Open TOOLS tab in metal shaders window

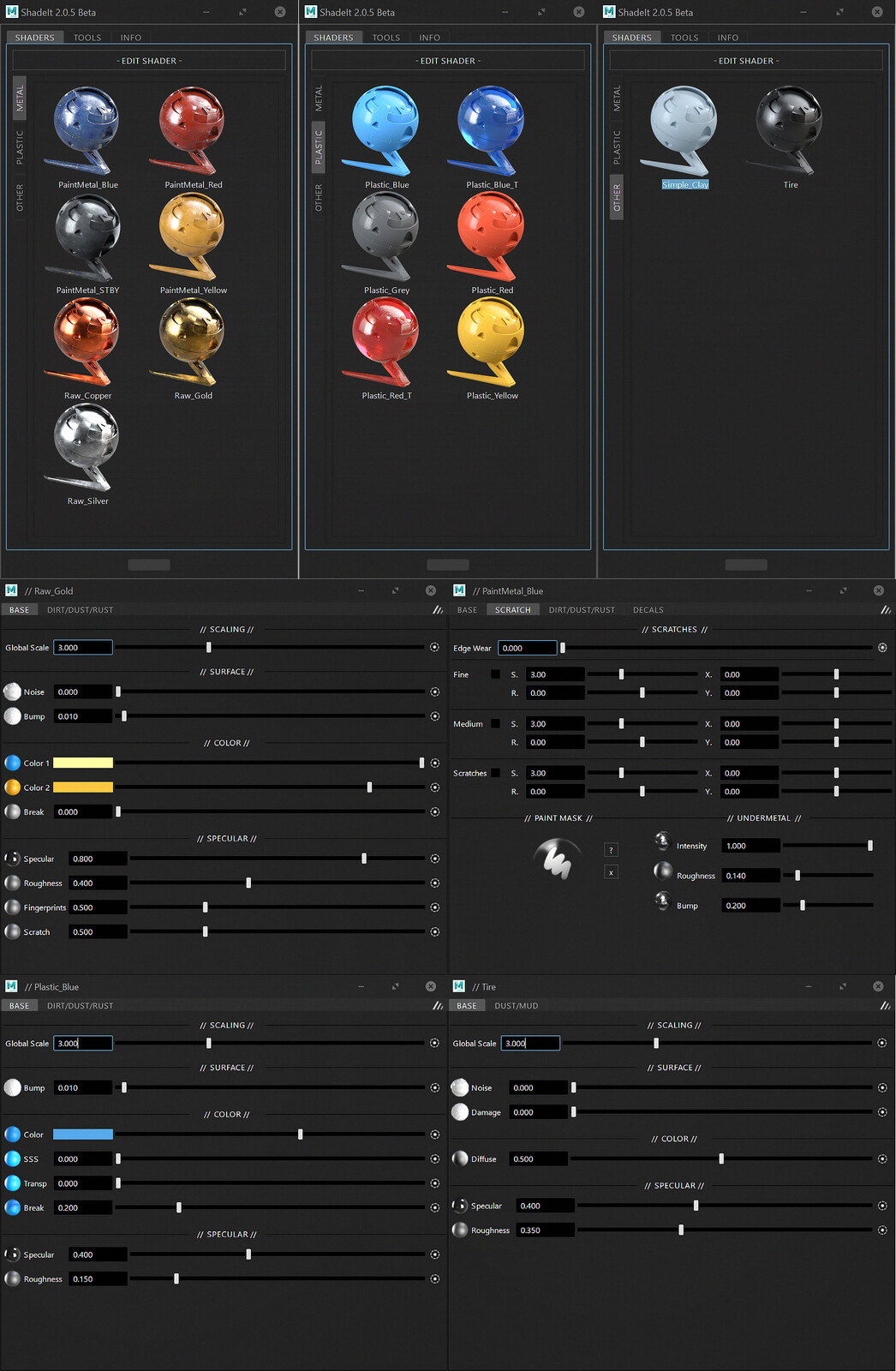click(87, 38)
